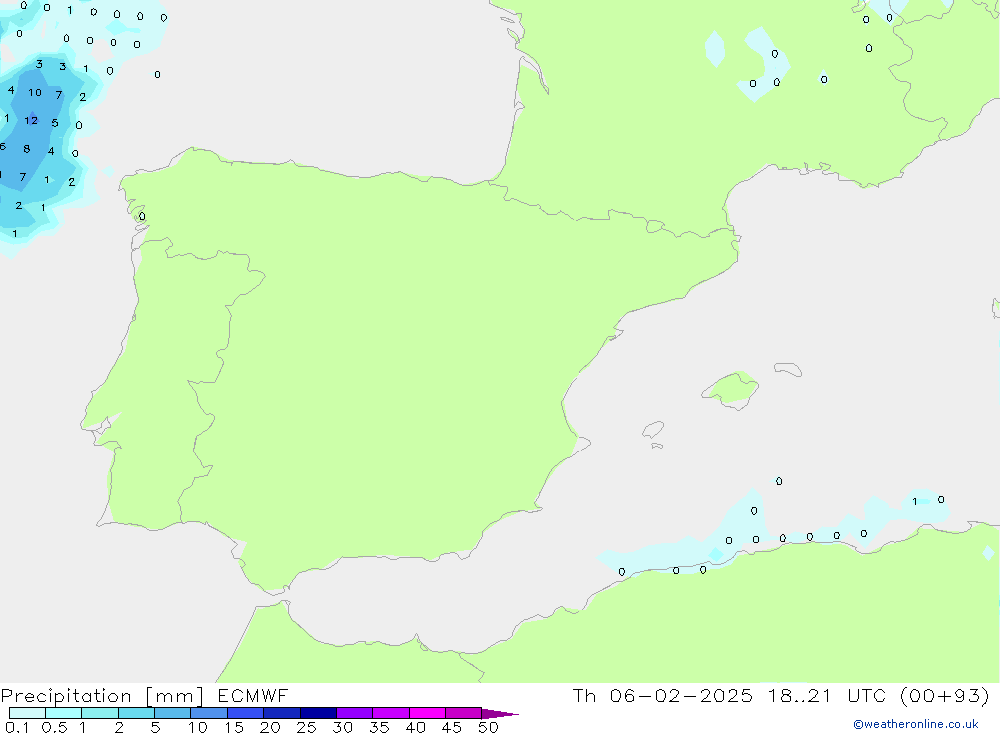The width and height of the screenshot is (1000, 733).
Task: Click the legend label "0.5"
Action: (55, 727)
